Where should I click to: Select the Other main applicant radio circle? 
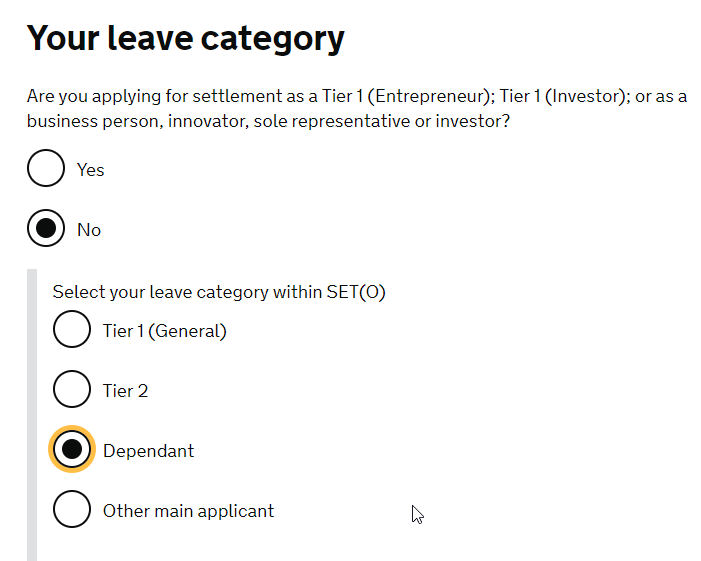point(72,510)
